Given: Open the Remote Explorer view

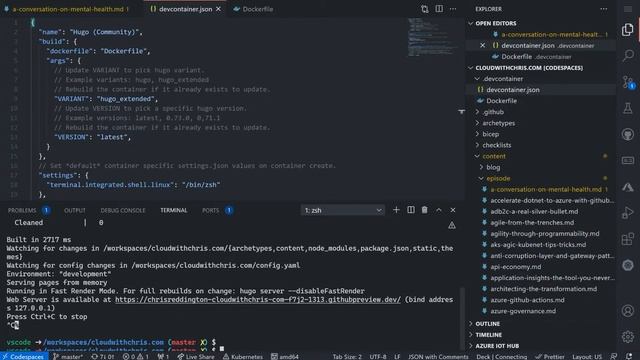Looking at the screenshot, I should (628, 160).
